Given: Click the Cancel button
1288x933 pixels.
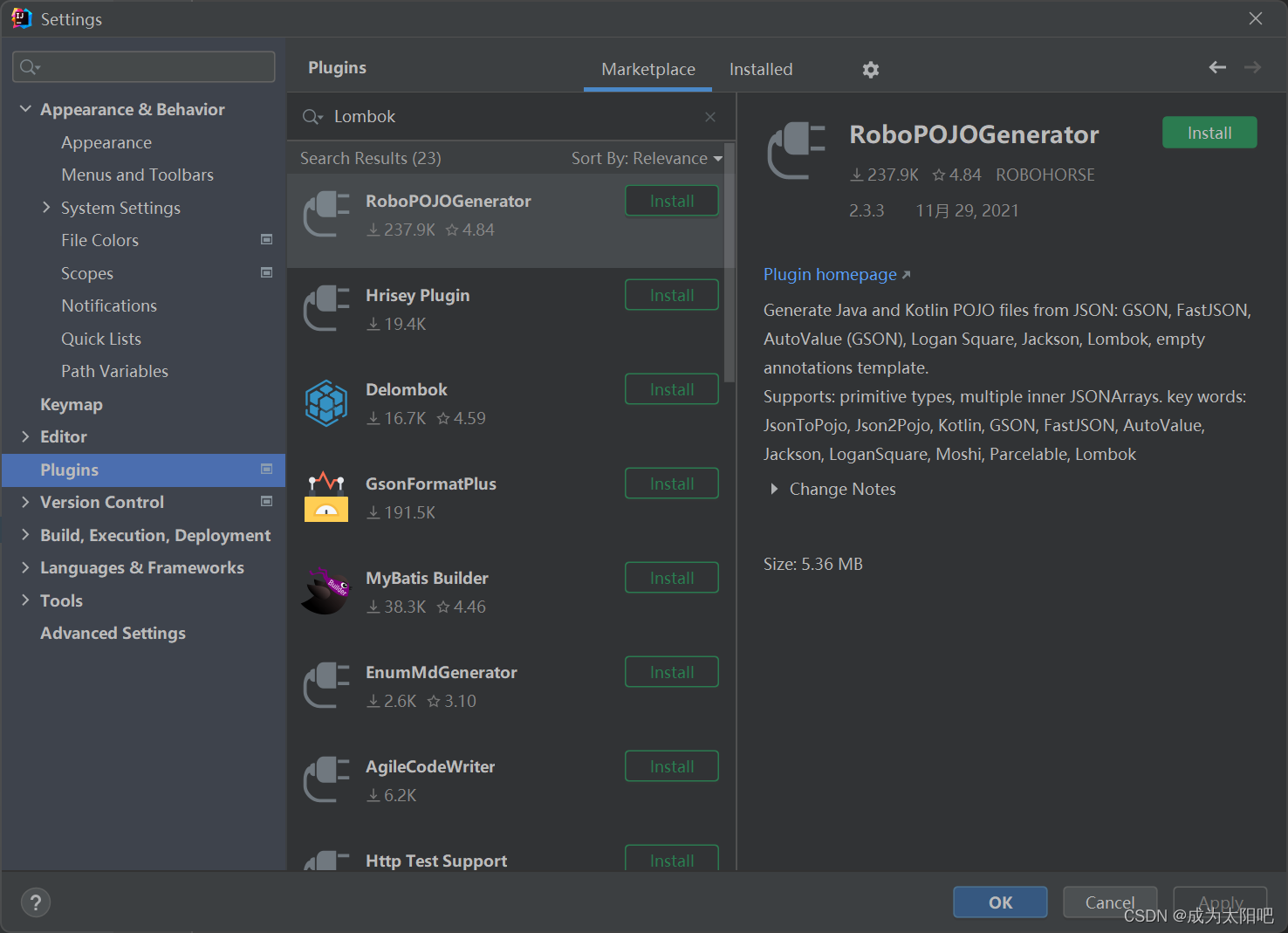Looking at the screenshot, I should coord(1110,902).
